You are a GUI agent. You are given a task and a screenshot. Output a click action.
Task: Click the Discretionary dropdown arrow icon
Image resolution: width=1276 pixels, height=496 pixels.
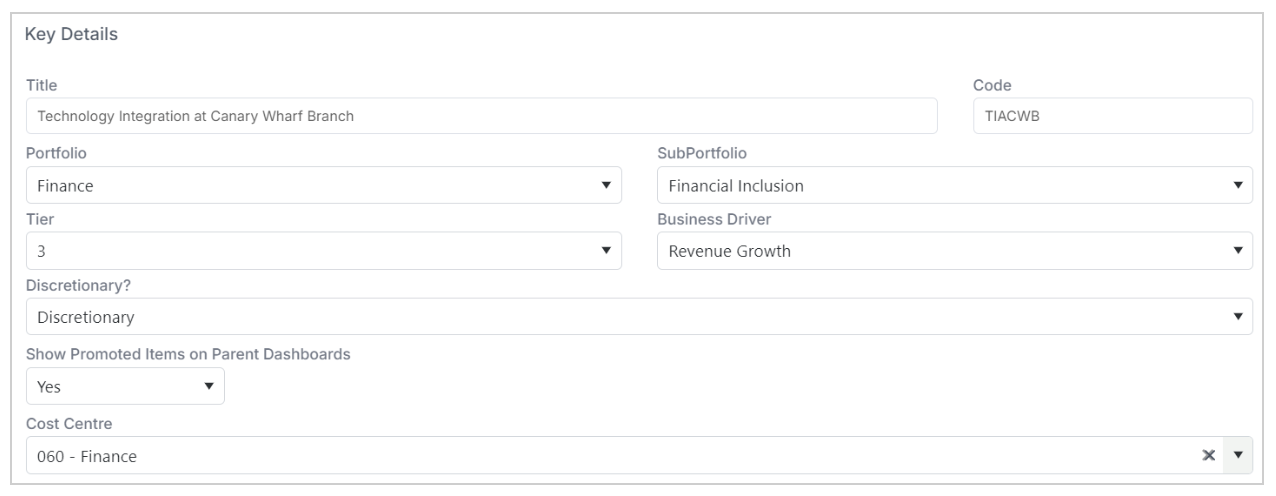click(1237, 317)
